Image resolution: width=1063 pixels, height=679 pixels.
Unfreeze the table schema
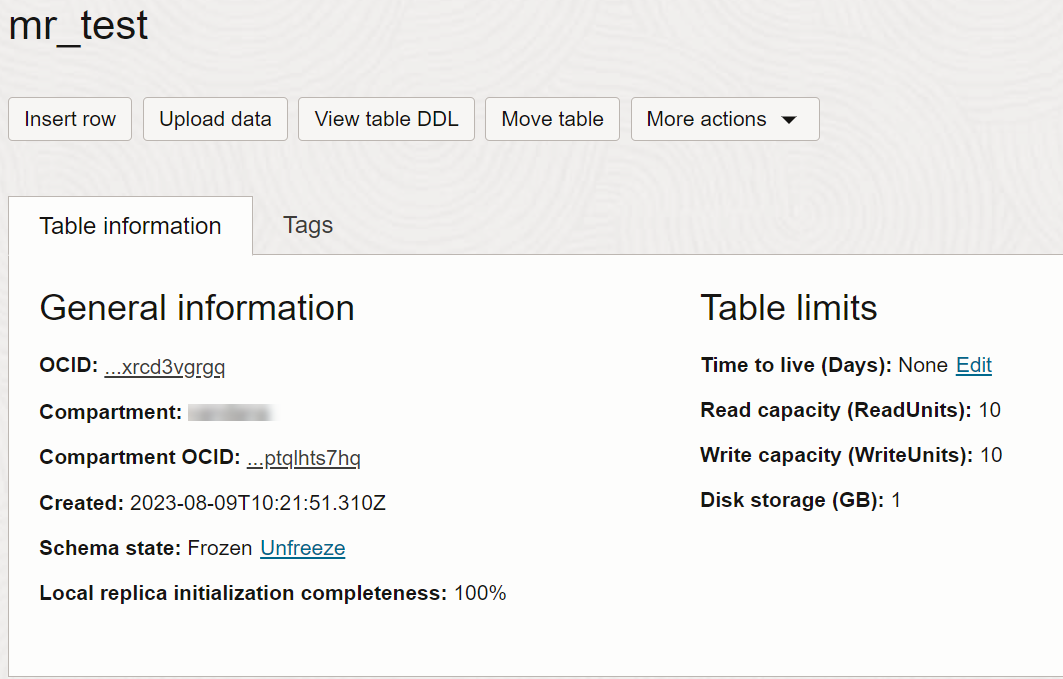[303, 548]
